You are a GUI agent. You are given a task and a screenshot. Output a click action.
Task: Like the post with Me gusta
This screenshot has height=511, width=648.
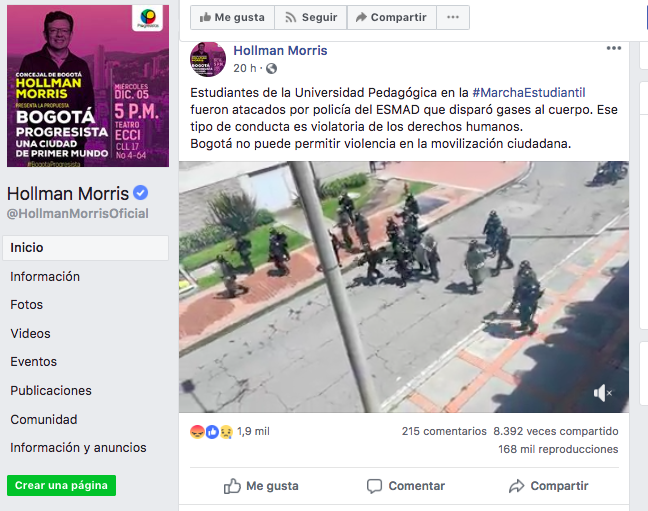pyautogui.click(x=261, y=486)
